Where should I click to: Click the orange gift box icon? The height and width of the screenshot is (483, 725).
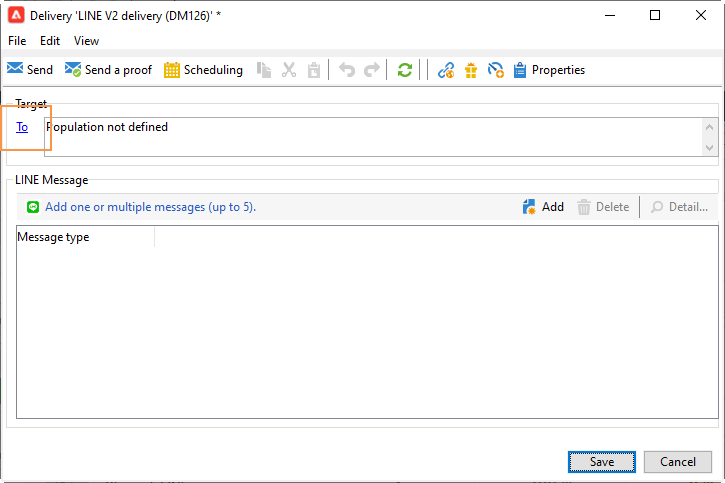[471, 70]
